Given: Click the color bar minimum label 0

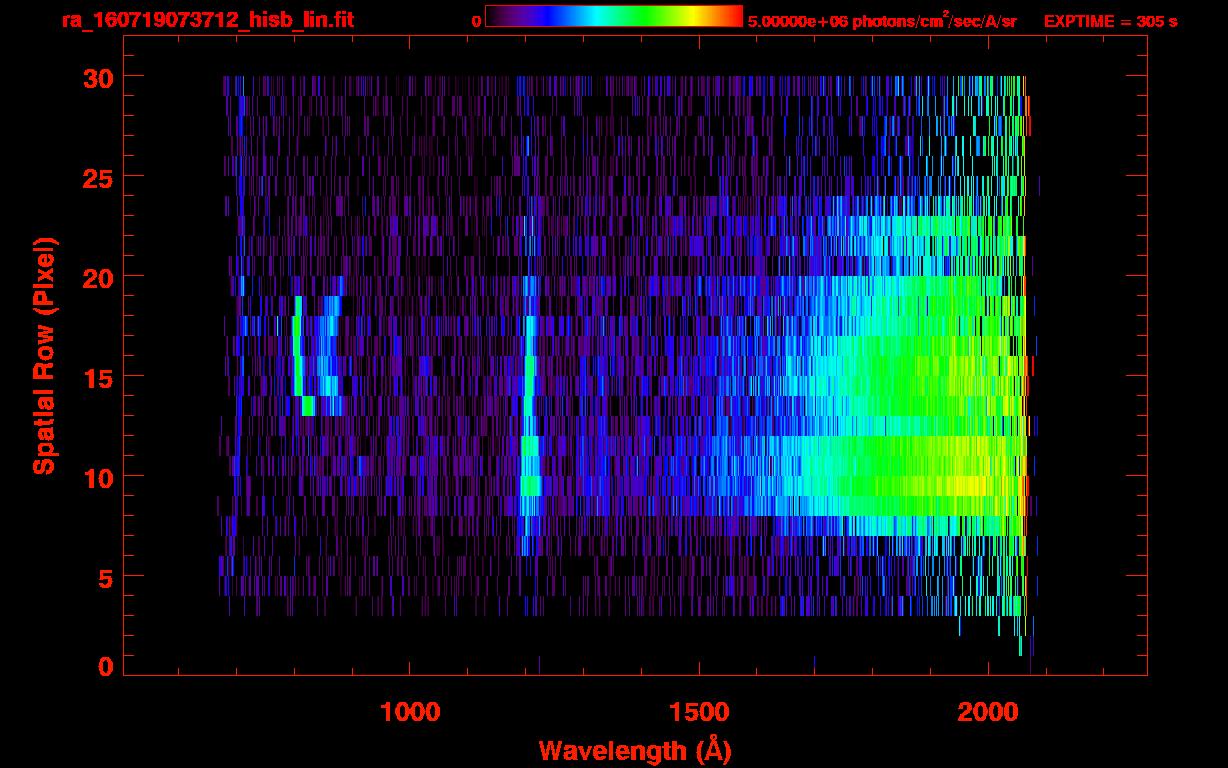Looking at the screenshot, I should (x=477, y=21).
